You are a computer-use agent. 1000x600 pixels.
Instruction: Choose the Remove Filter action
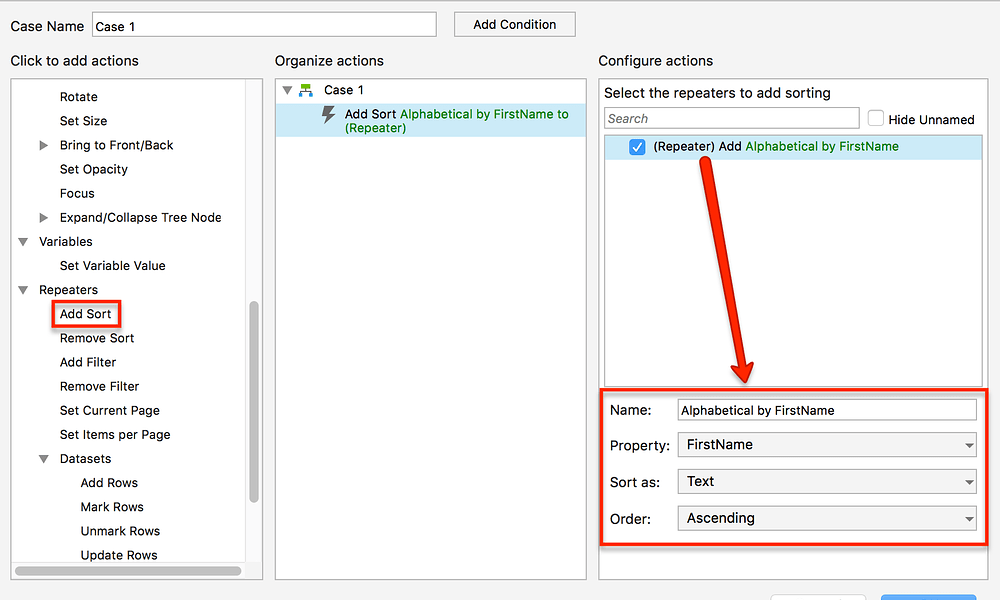coord(99,386)
